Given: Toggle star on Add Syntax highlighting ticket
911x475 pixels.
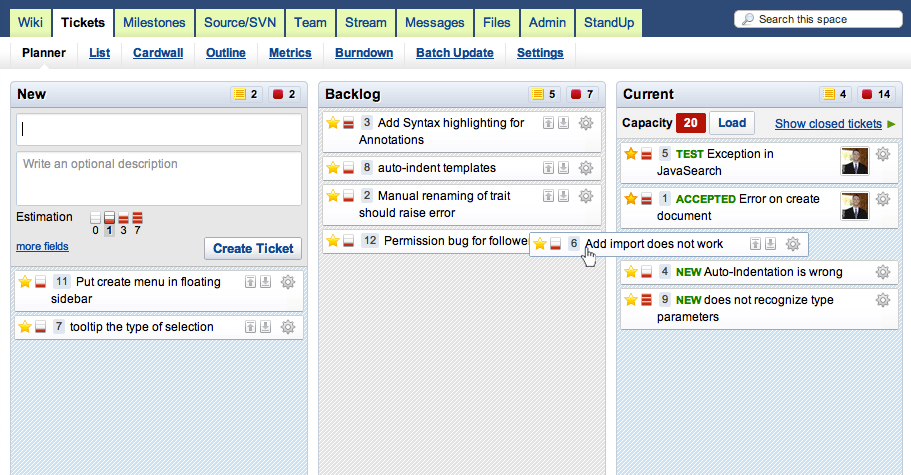Looking at the screenshot, I should click(333, 123).
